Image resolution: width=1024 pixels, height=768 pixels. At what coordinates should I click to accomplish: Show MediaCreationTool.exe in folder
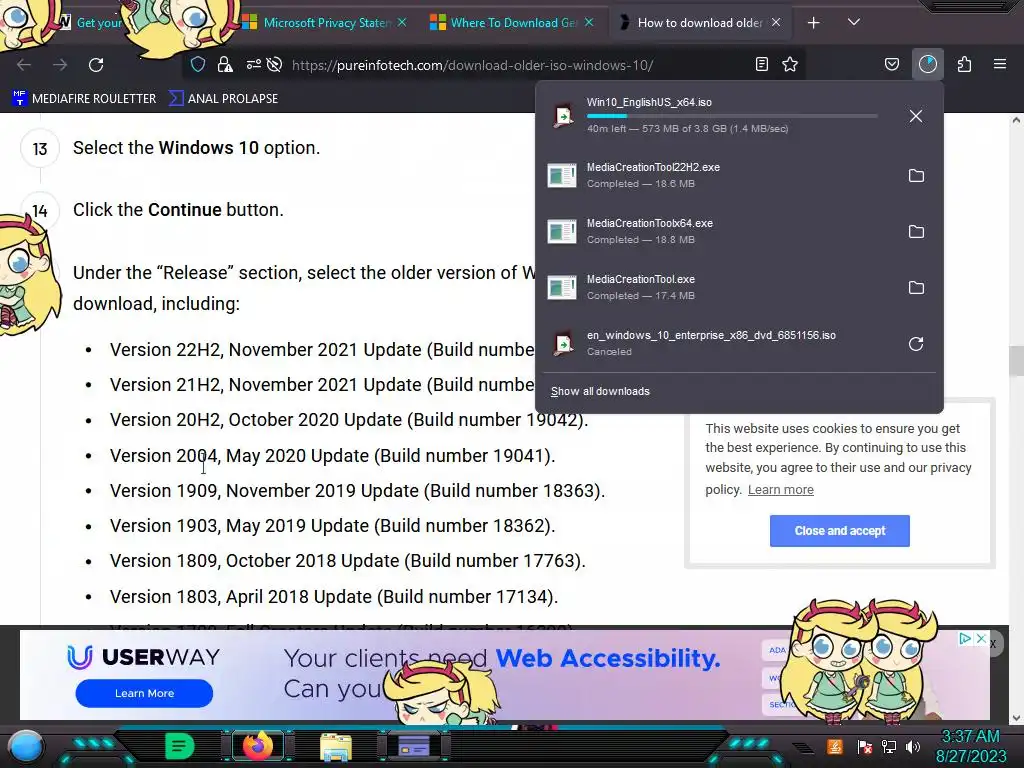pos(916,288)
